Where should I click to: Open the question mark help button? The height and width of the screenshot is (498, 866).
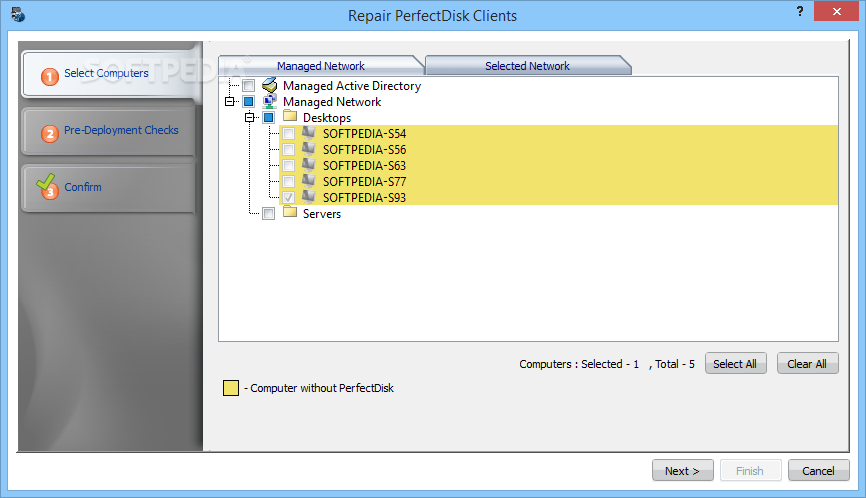pyautogui.click(x=800, y=11)
